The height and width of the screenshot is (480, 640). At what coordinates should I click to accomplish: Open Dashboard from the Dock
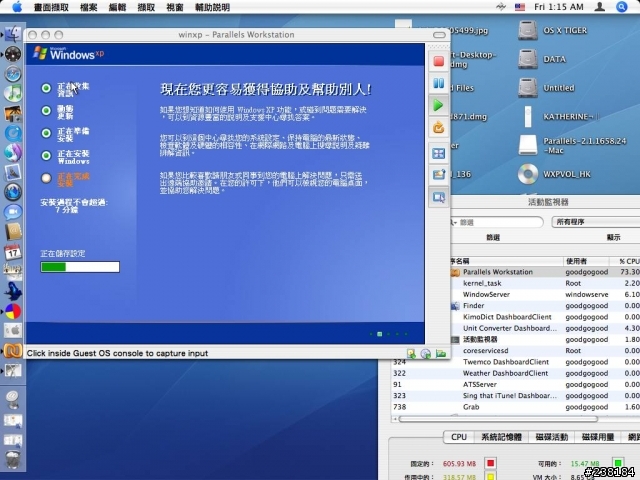[13, 54]
